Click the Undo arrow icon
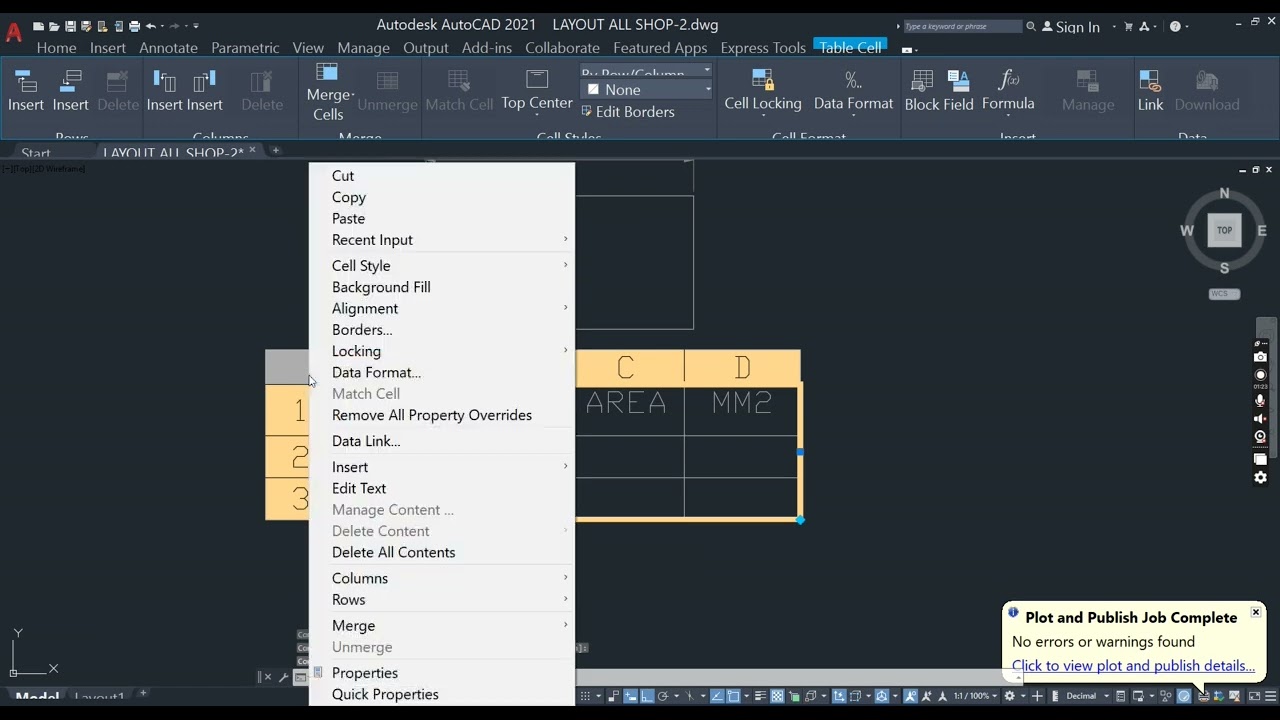The image size is (1280, 720). [151, 26]
